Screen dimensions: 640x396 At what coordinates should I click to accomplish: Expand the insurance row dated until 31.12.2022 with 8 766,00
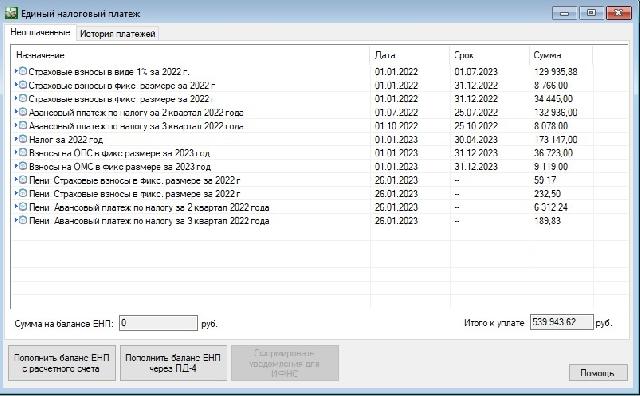(16, 85)
